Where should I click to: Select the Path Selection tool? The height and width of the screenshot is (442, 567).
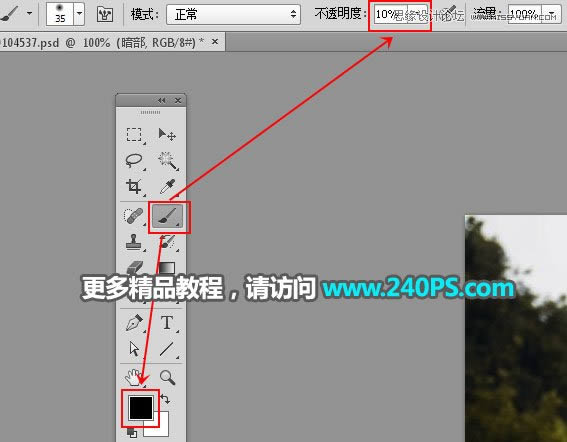coord(134,349)
